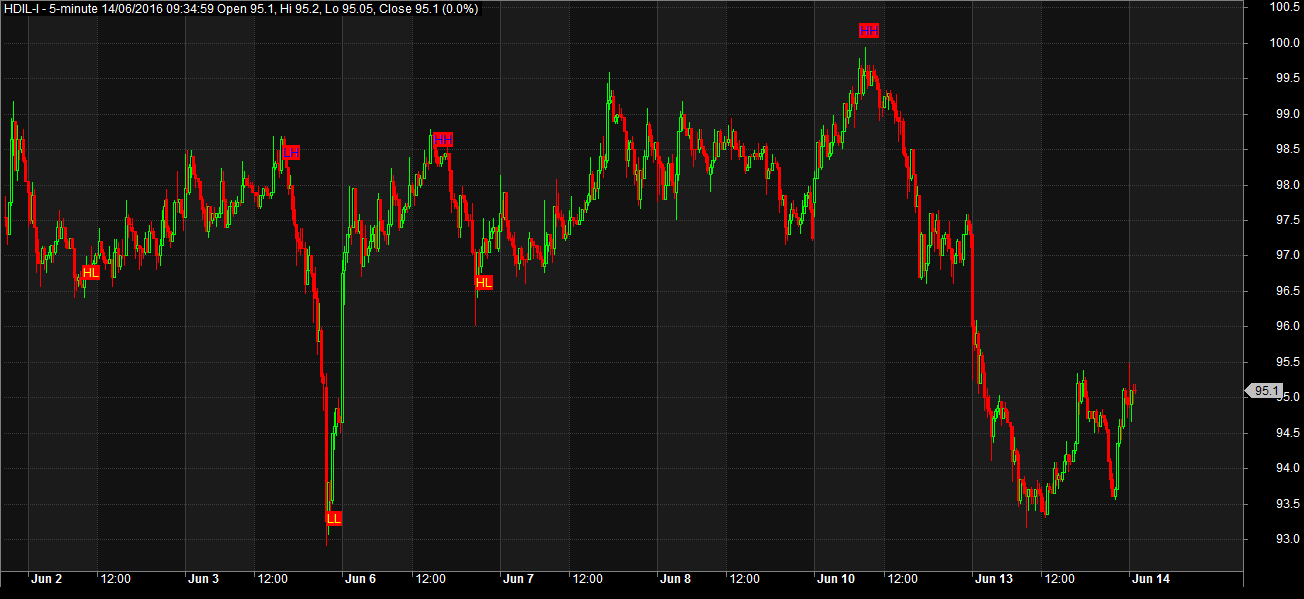Click the 95.5 price axis label
1304x599 pixels.
[1287, 362]
